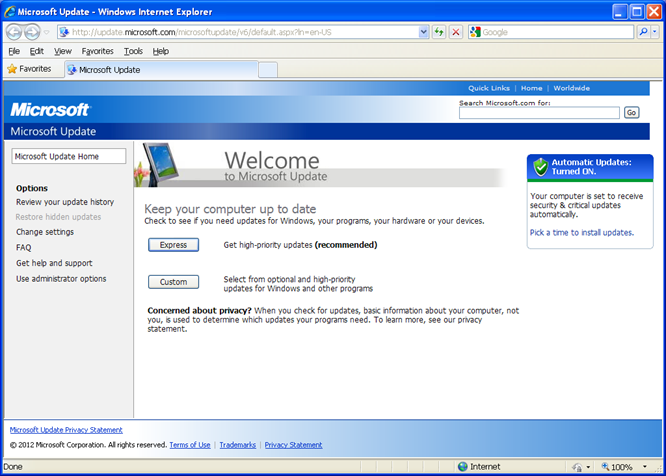Open the empty new tab button
This screenshot has height=476, width=666.
pos(268,69)
